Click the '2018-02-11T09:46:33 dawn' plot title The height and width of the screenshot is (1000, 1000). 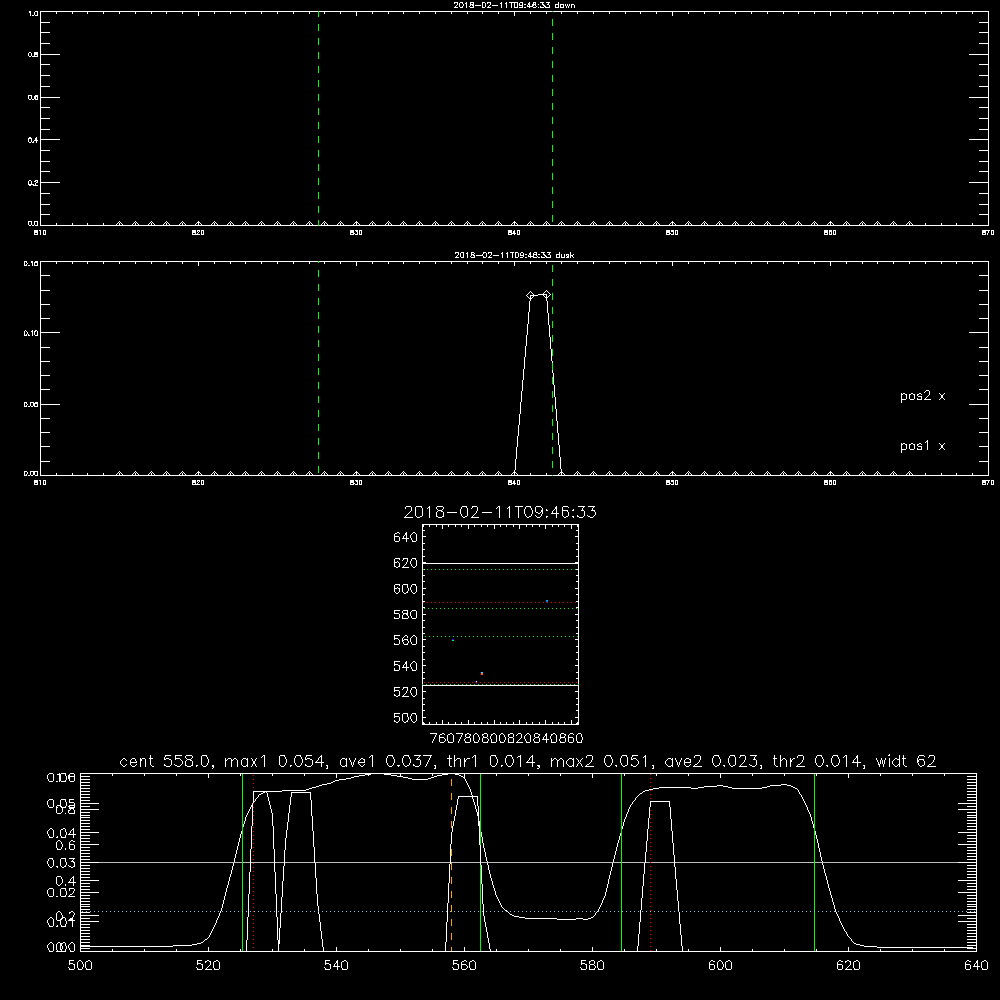(x=514, y=5)
